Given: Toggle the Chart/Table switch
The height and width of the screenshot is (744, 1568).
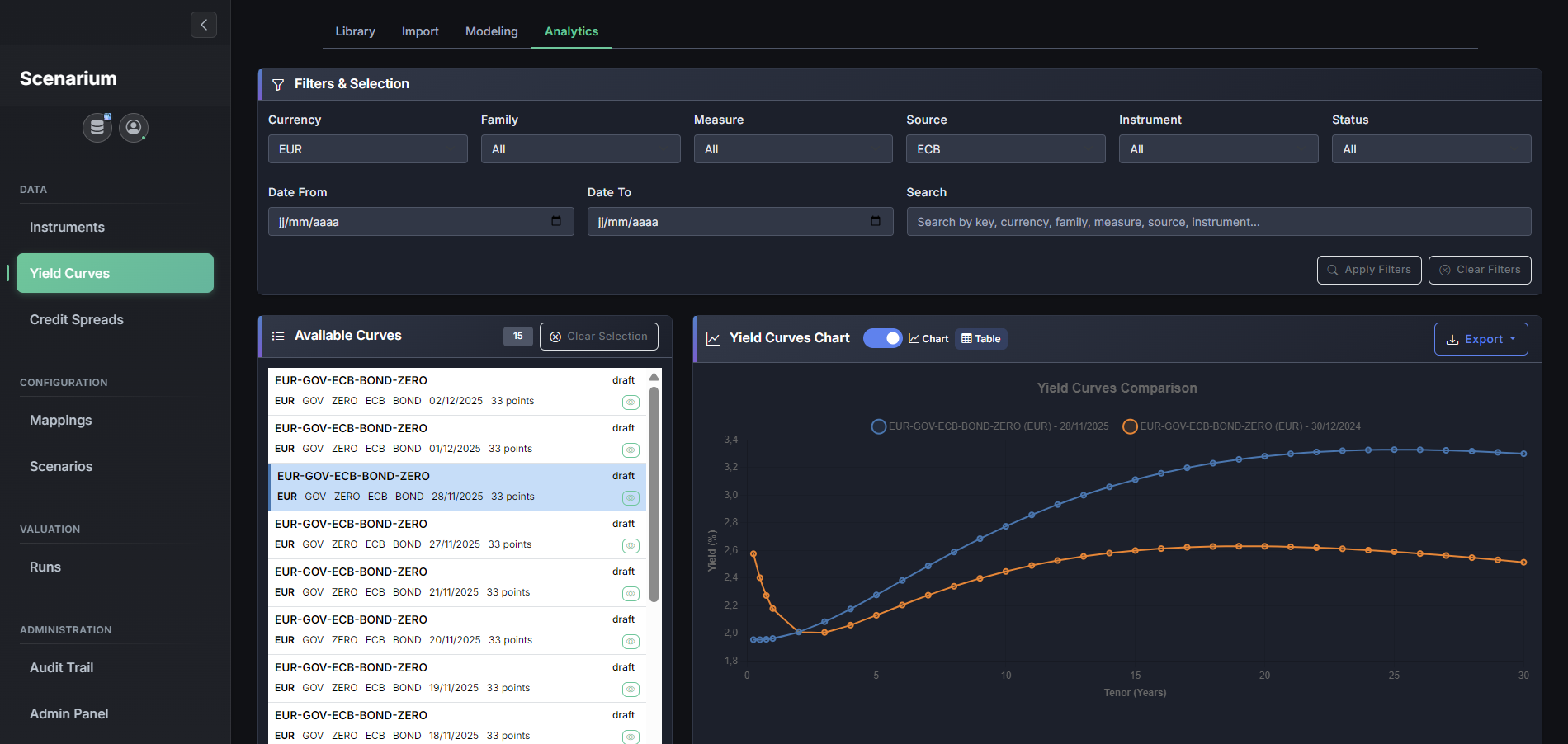Looking at the screenshot, I should click(883, 338).
